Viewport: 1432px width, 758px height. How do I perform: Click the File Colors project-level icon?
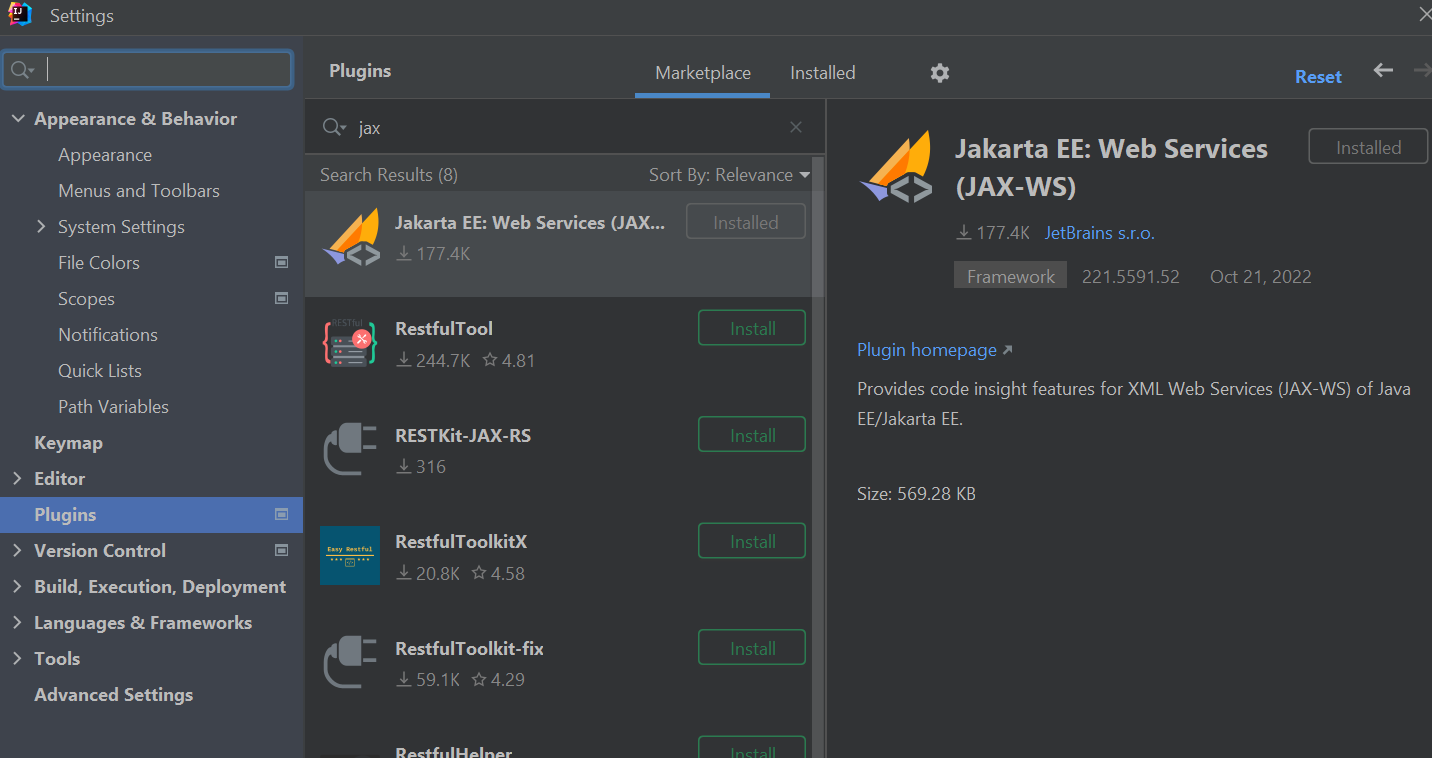click(x=281, y=263)
